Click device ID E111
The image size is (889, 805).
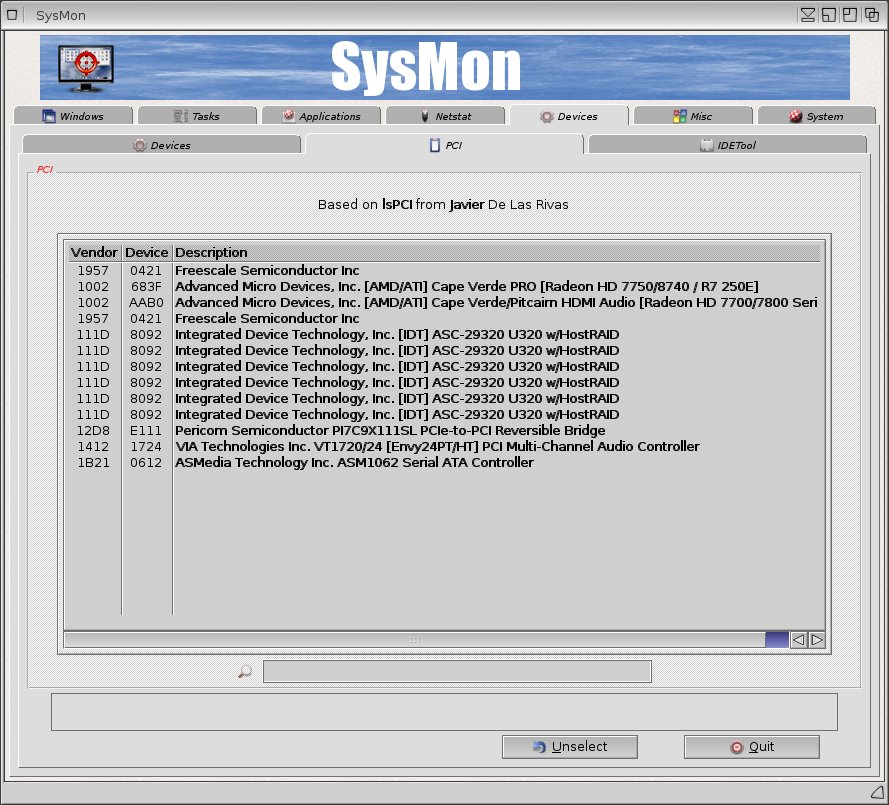146,430
